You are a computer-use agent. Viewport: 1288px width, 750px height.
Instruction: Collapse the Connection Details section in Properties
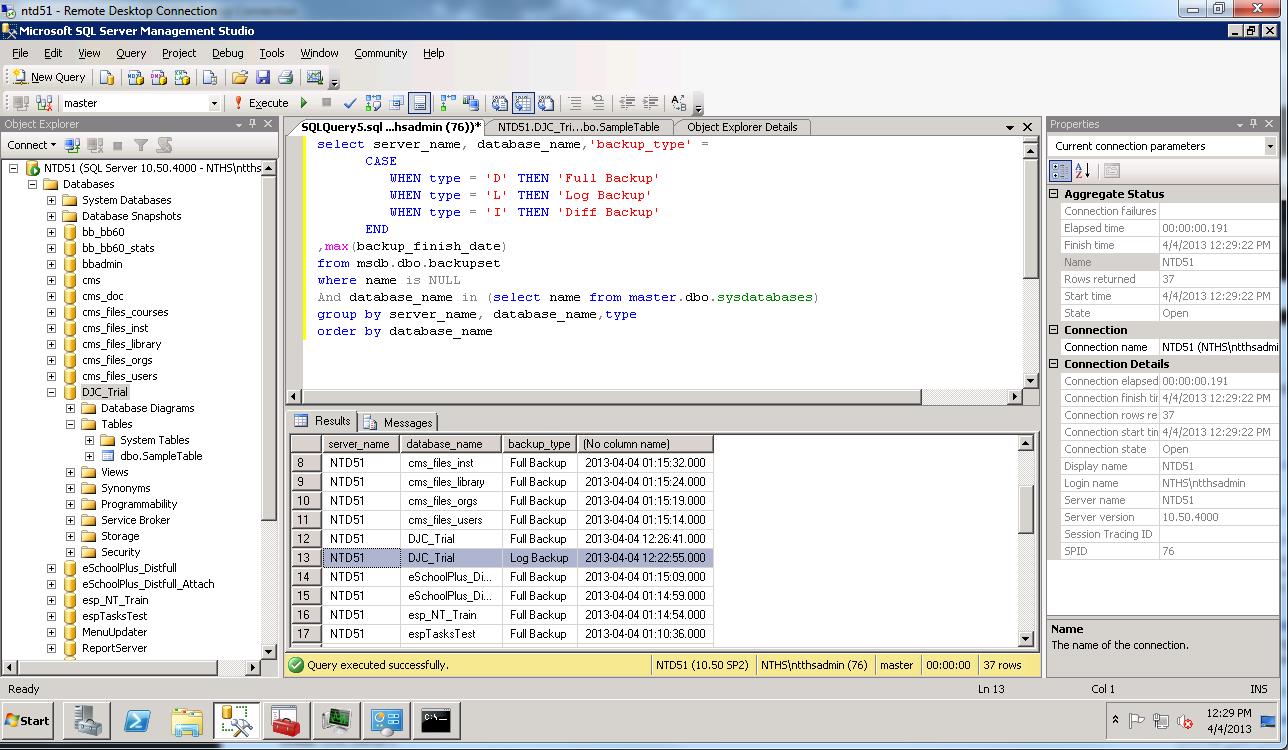click(1054, 364)
